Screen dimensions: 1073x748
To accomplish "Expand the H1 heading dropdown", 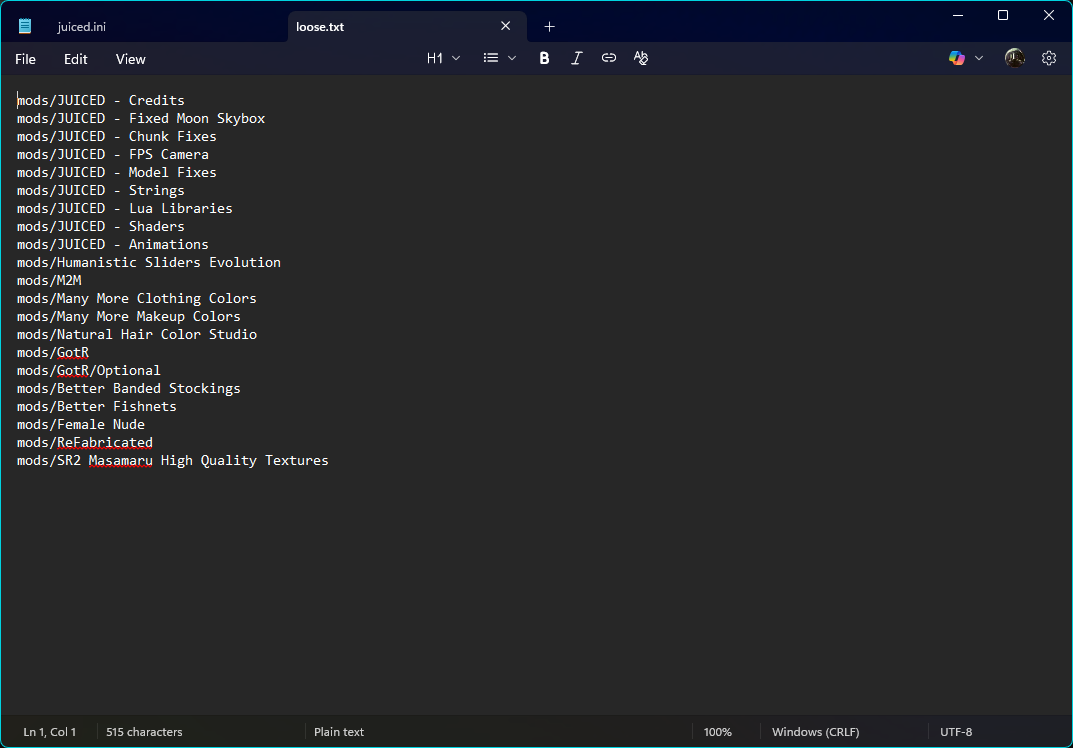I will click(x=443, y=59).
